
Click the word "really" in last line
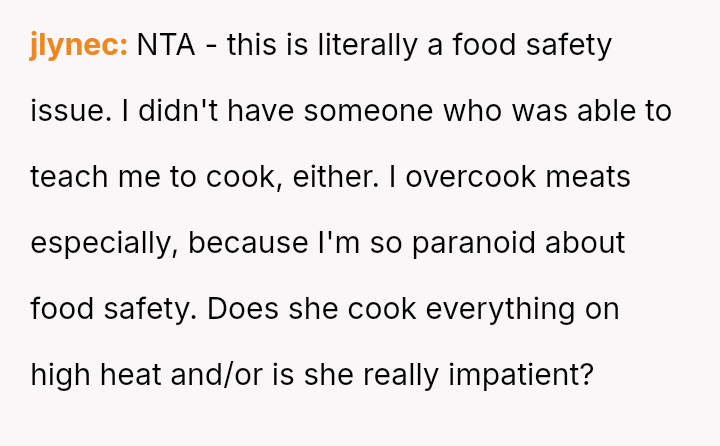(386, 375)
